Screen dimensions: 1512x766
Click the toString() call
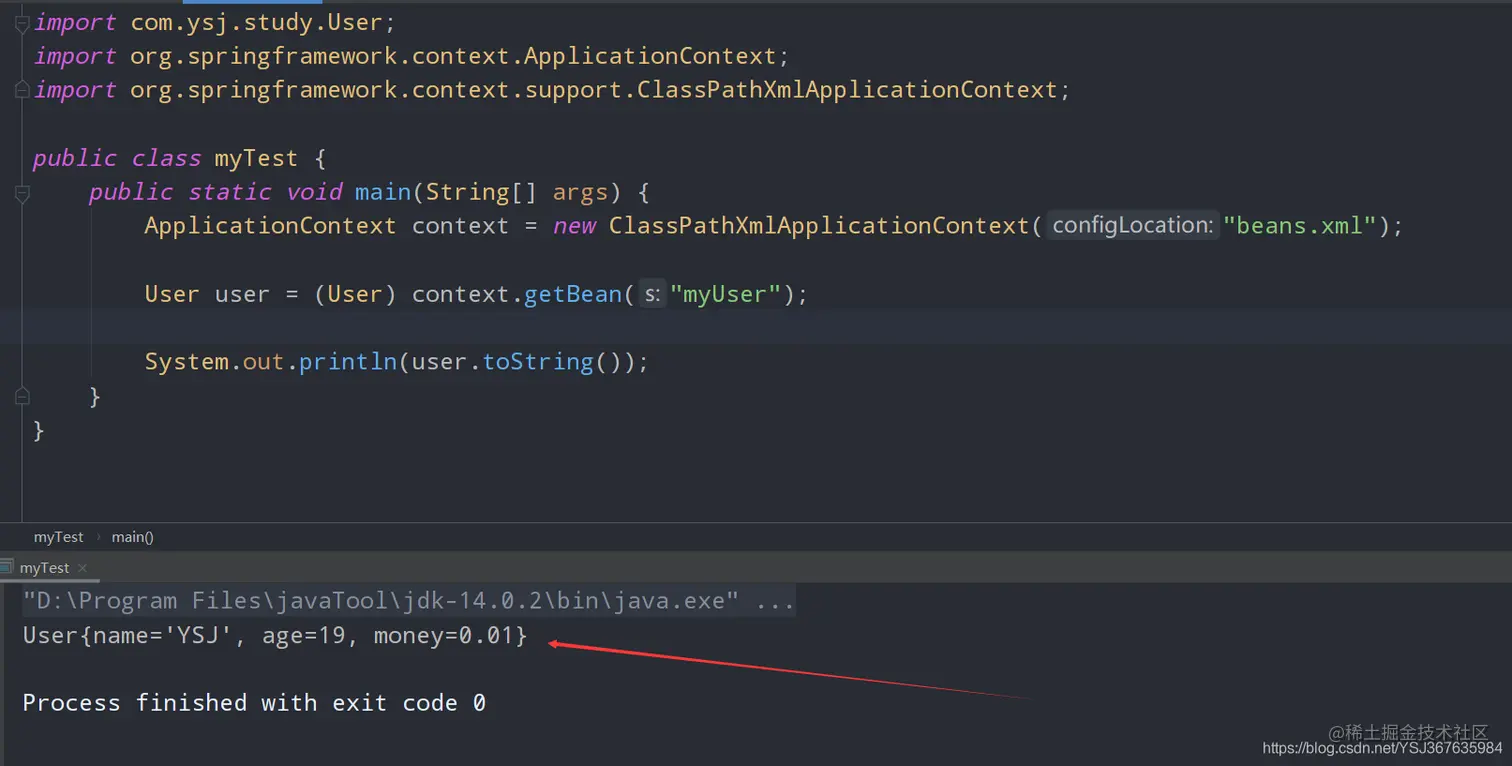(552, 362)
